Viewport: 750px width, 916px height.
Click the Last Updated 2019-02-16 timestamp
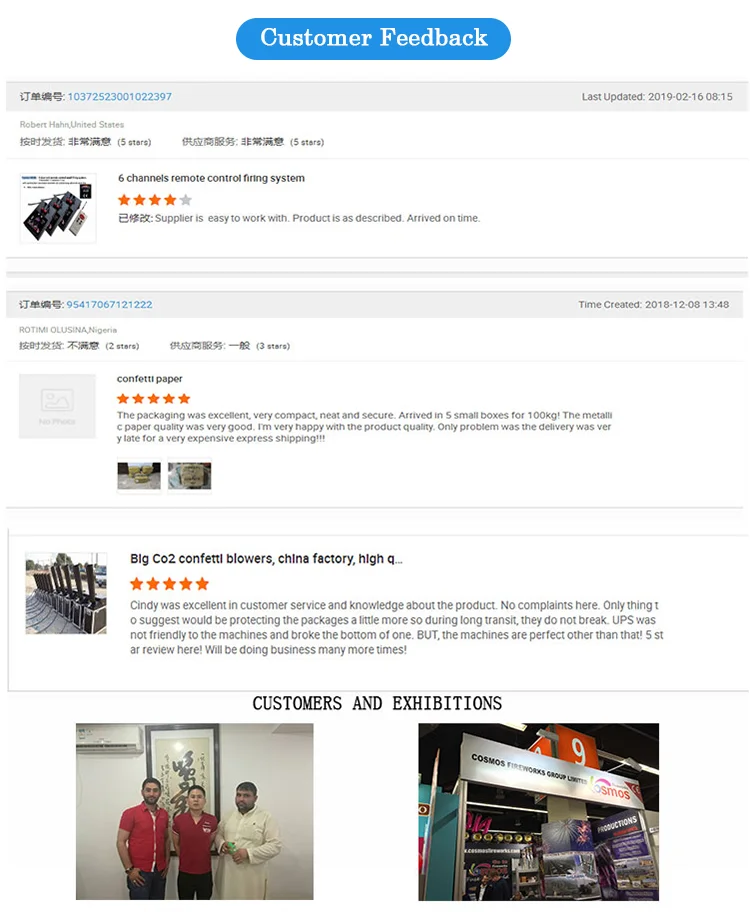[x=657, y=96]
